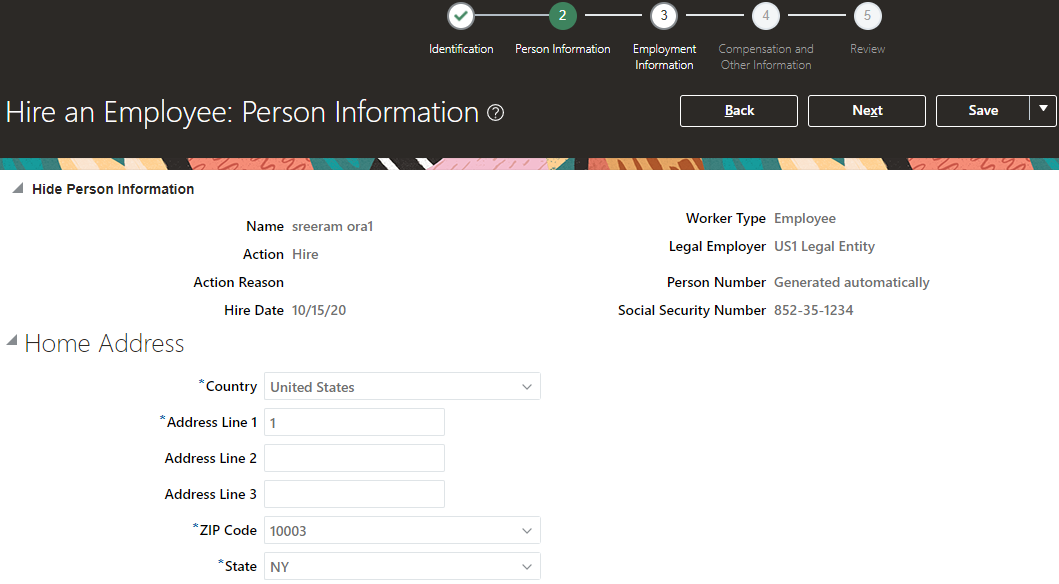Select the completed Identification checkmark icon
This screenshot has height=584, width=1059.
461,16
